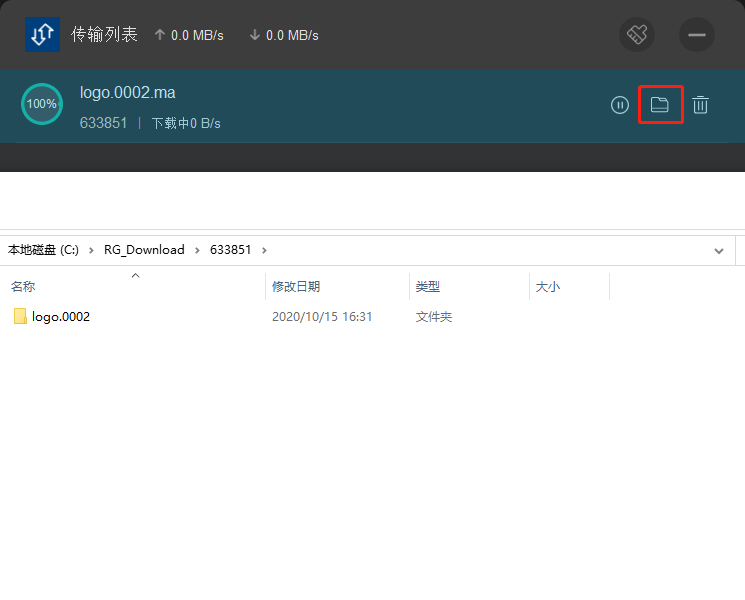Expand chevron after RG_Download
Image resolution: width=745 pixels, height=600 pixels.
pyautogui.click(x=197, y=250)
